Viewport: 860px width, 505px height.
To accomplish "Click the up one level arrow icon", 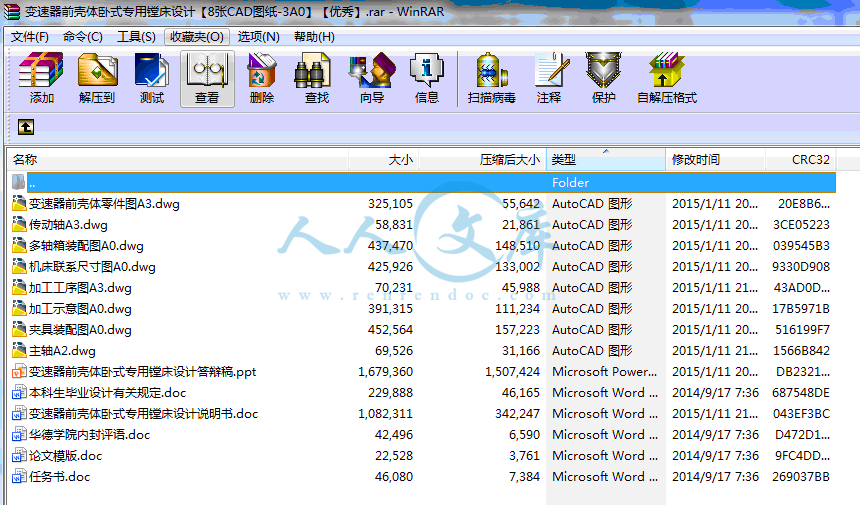I will [26, 127].
